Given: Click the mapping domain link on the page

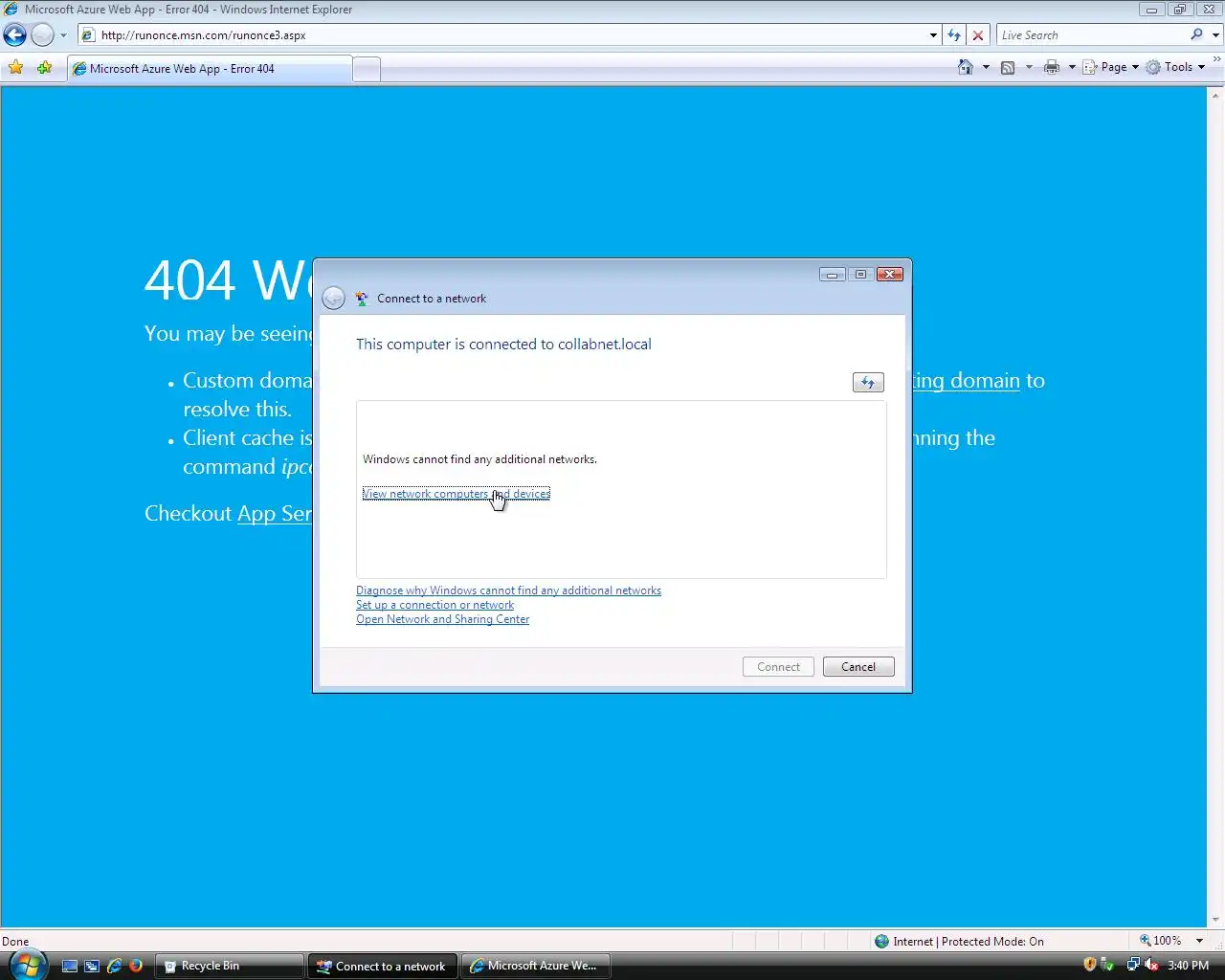Looking at the screenshot, I should coord(966,381).
